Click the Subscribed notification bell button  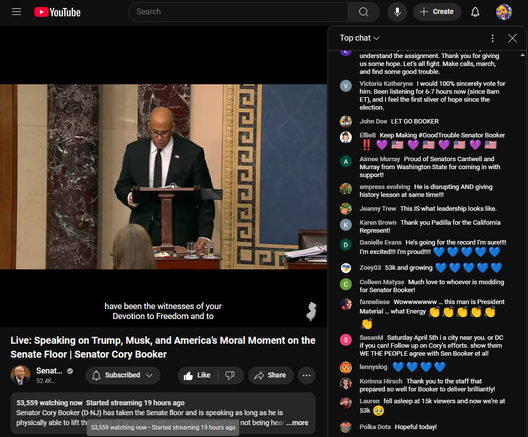(x=123, y=375)
